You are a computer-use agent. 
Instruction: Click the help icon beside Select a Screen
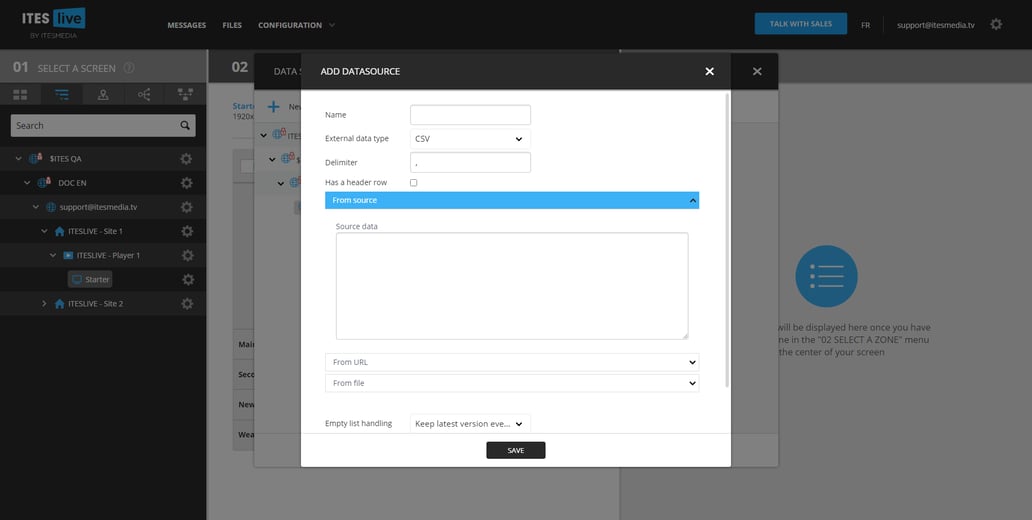(x=129, y=68)
